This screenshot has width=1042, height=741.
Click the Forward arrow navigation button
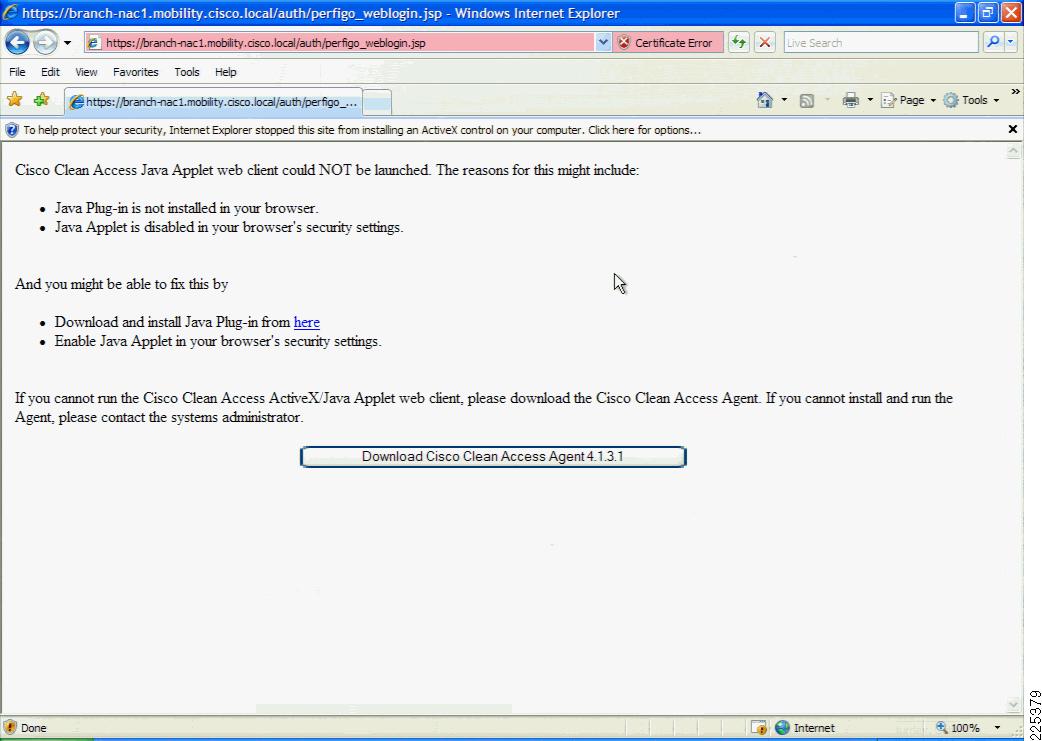tap(45, 43)
